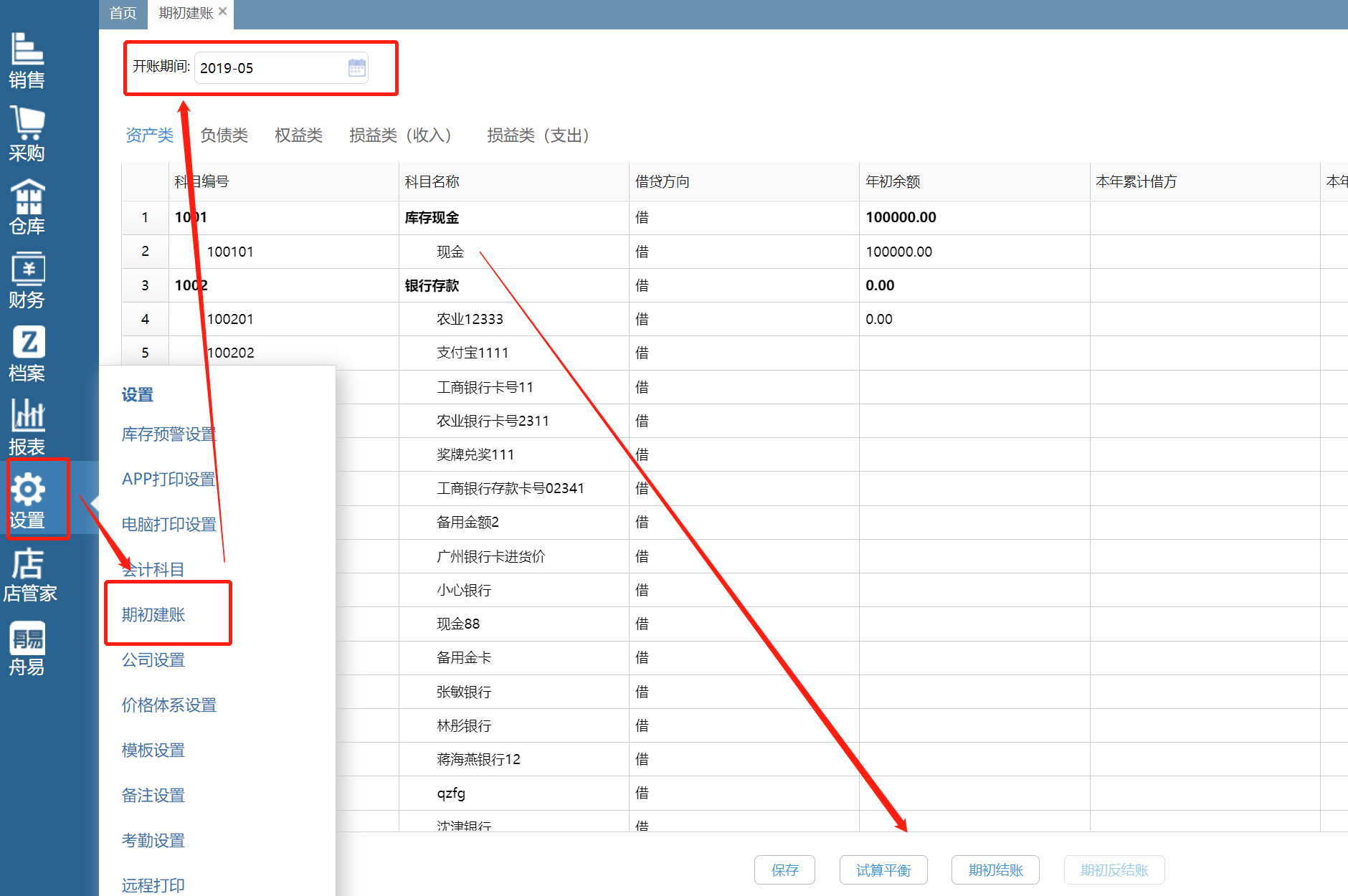Select the qzfg account cell
Image resolution: width=1348 pixels, height=896 pixels.
pos(513,793)
